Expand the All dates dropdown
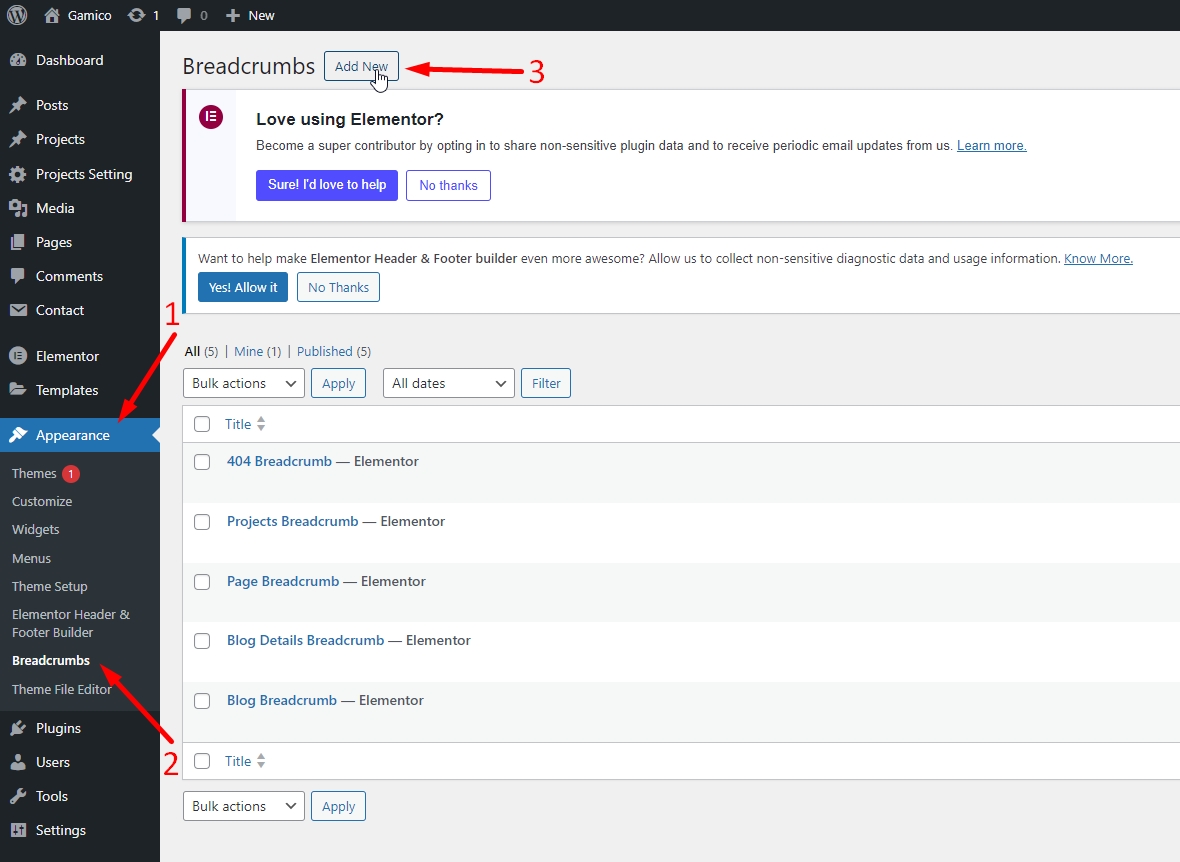 pos(448,383)
